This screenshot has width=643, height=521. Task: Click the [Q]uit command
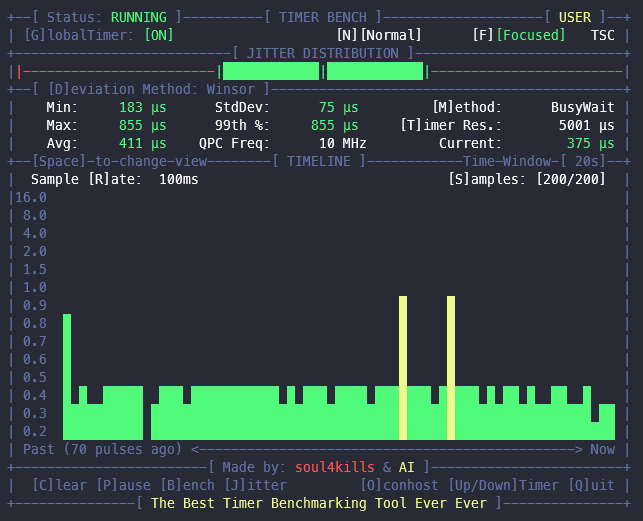[591, 485]
